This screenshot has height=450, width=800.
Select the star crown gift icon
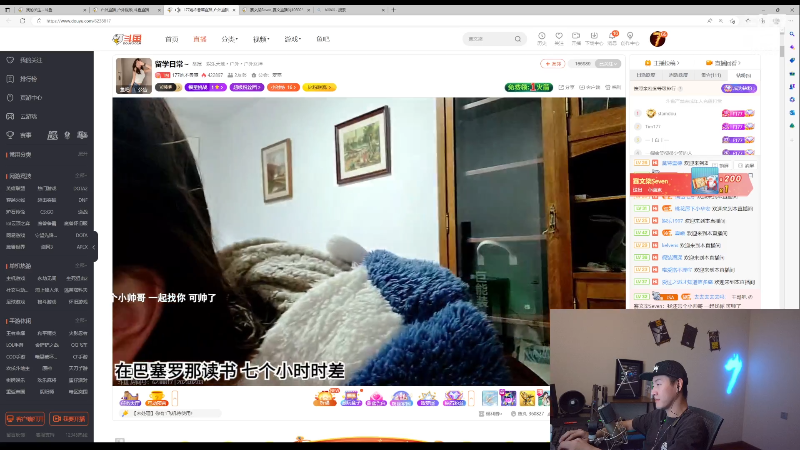(x=428, y=398)
